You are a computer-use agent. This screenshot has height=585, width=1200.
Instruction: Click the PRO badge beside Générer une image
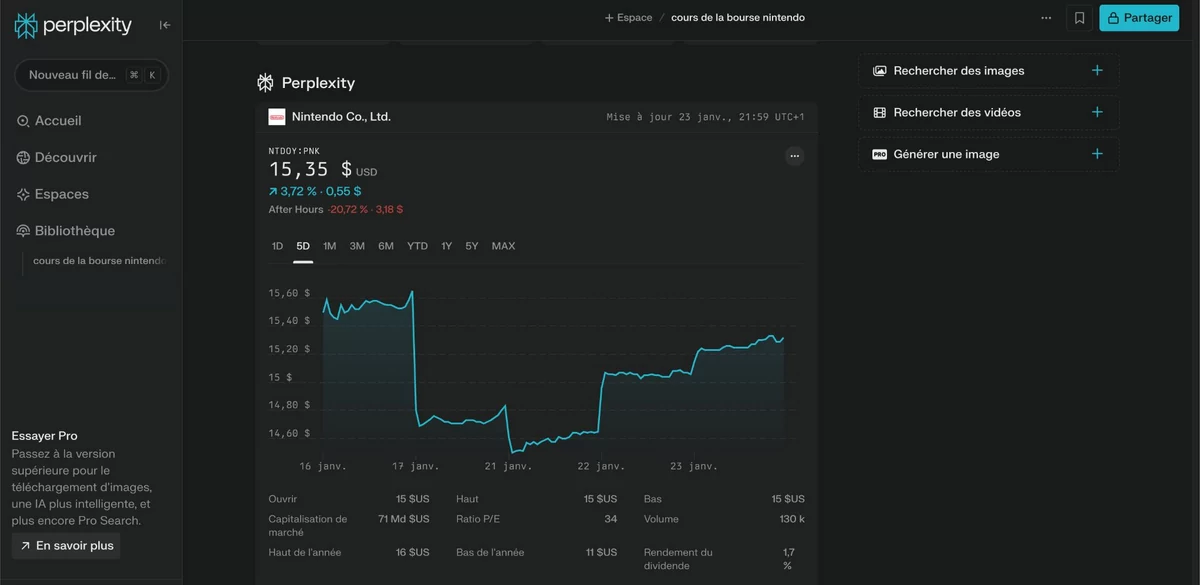coord(880,155)
